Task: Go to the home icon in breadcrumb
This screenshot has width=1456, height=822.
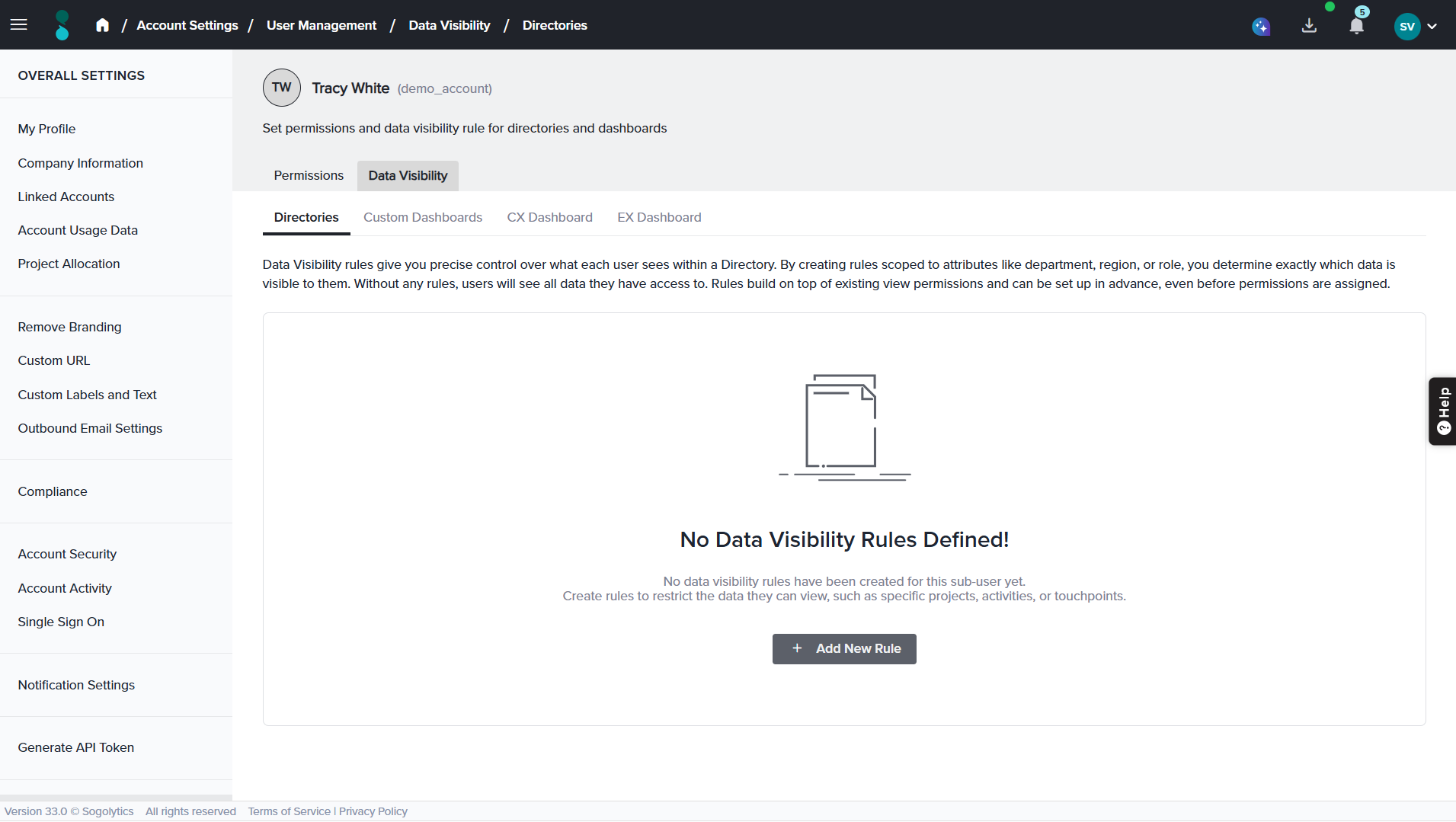Action: (x=102, y=25)
